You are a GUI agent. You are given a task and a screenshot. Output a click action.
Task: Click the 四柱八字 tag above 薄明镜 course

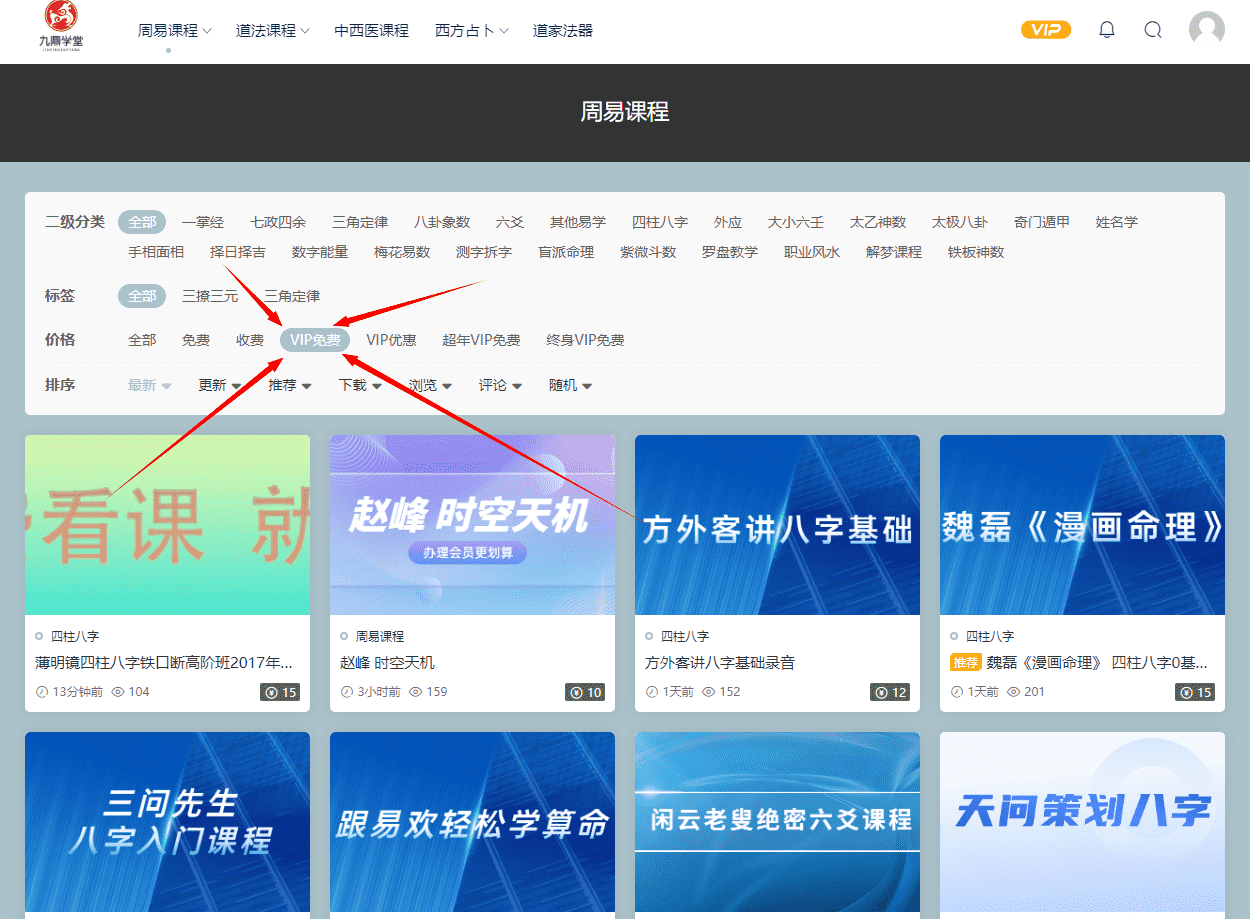[x=75, y=636]
